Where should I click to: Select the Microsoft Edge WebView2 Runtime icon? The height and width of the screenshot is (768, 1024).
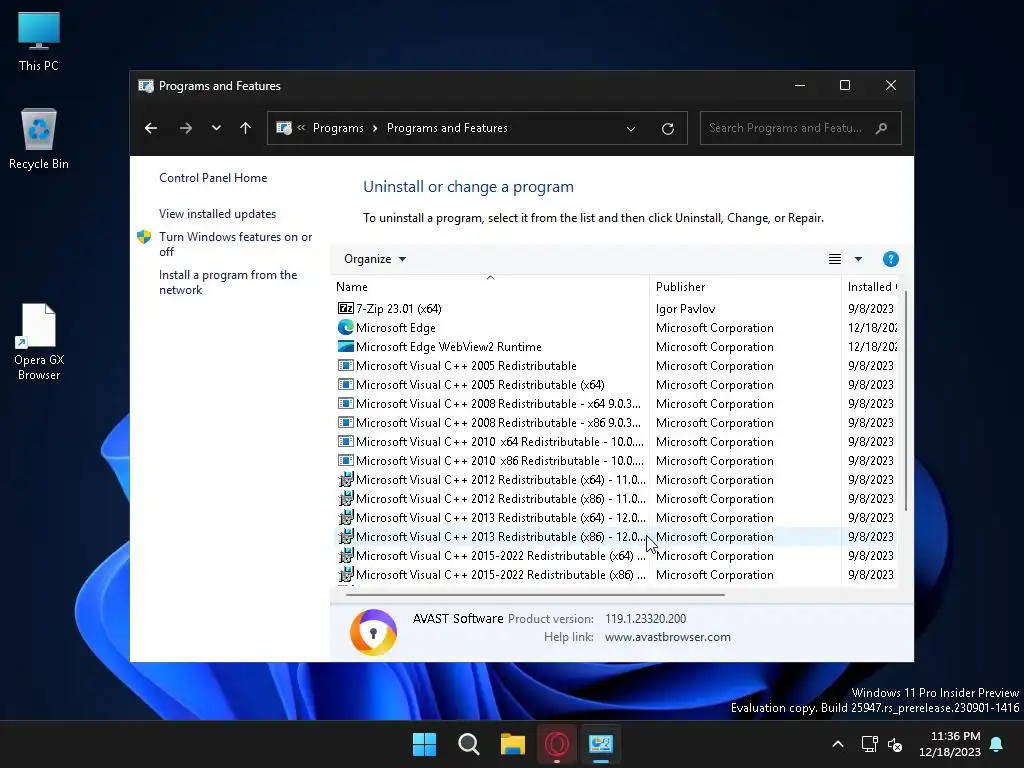345,346
